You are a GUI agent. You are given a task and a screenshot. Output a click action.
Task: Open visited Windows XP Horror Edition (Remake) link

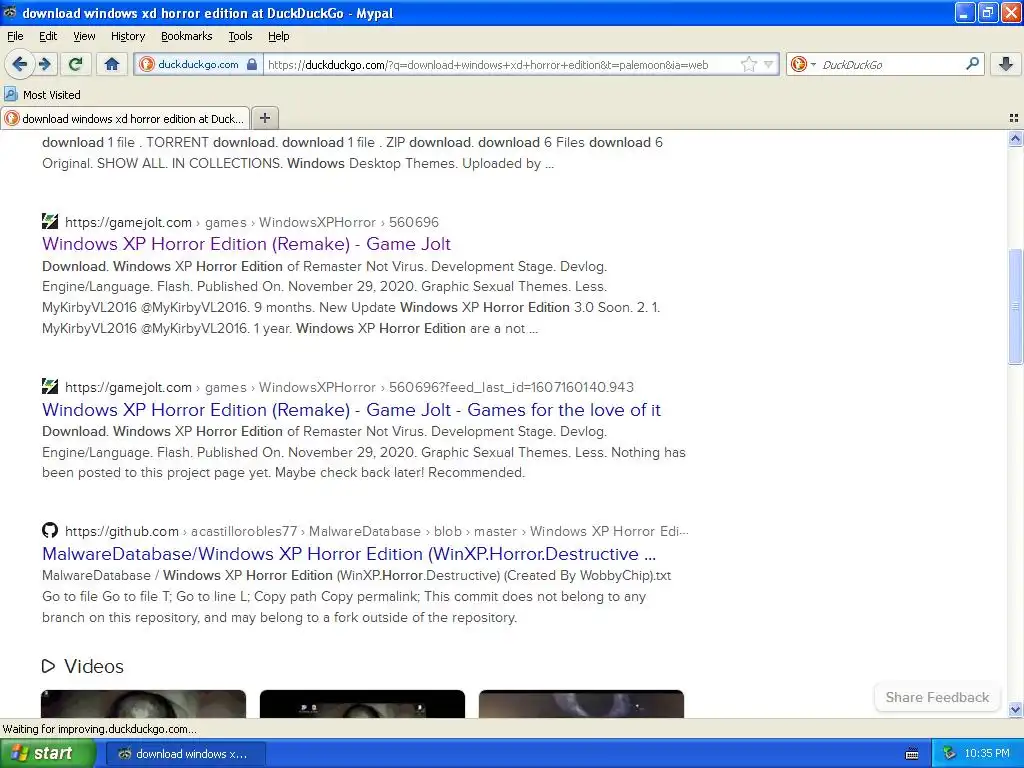[246, 244]
